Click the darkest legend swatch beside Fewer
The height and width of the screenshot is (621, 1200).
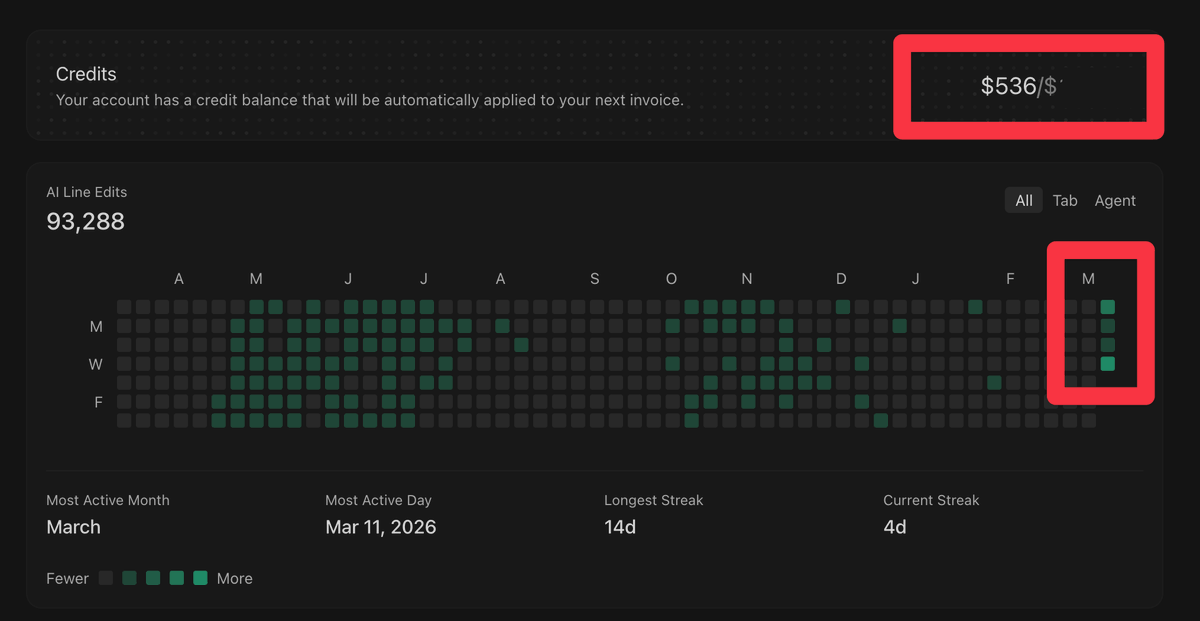(x=106, y=578)
